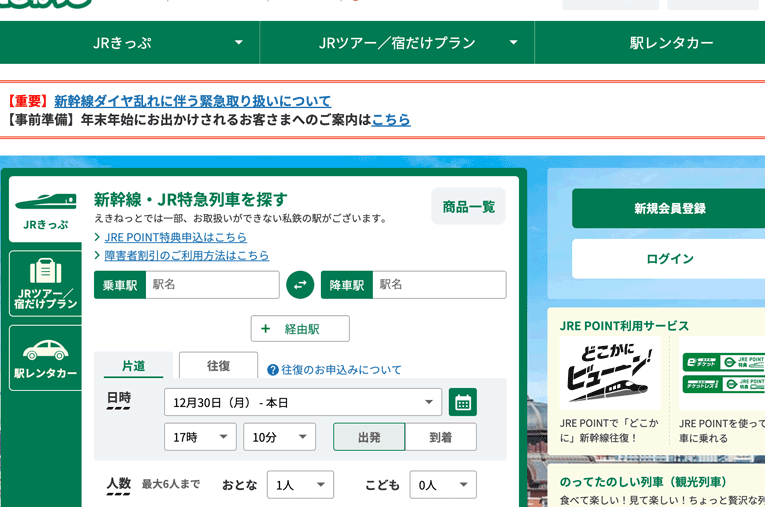Viewport: 765px width, 507px height.
Task: Select 出発 departure time option
Action: tap(369, 437)
